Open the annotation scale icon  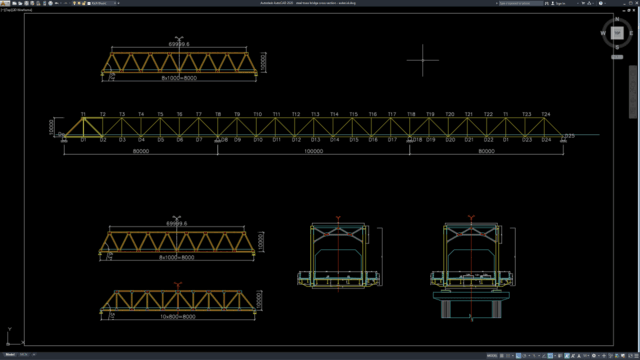pyautogui.click(x=579, y=356)
